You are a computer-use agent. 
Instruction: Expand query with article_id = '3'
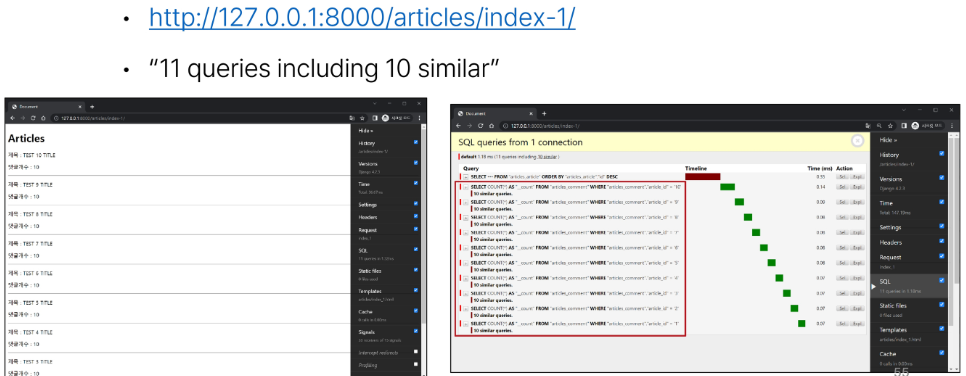point(466,293)
